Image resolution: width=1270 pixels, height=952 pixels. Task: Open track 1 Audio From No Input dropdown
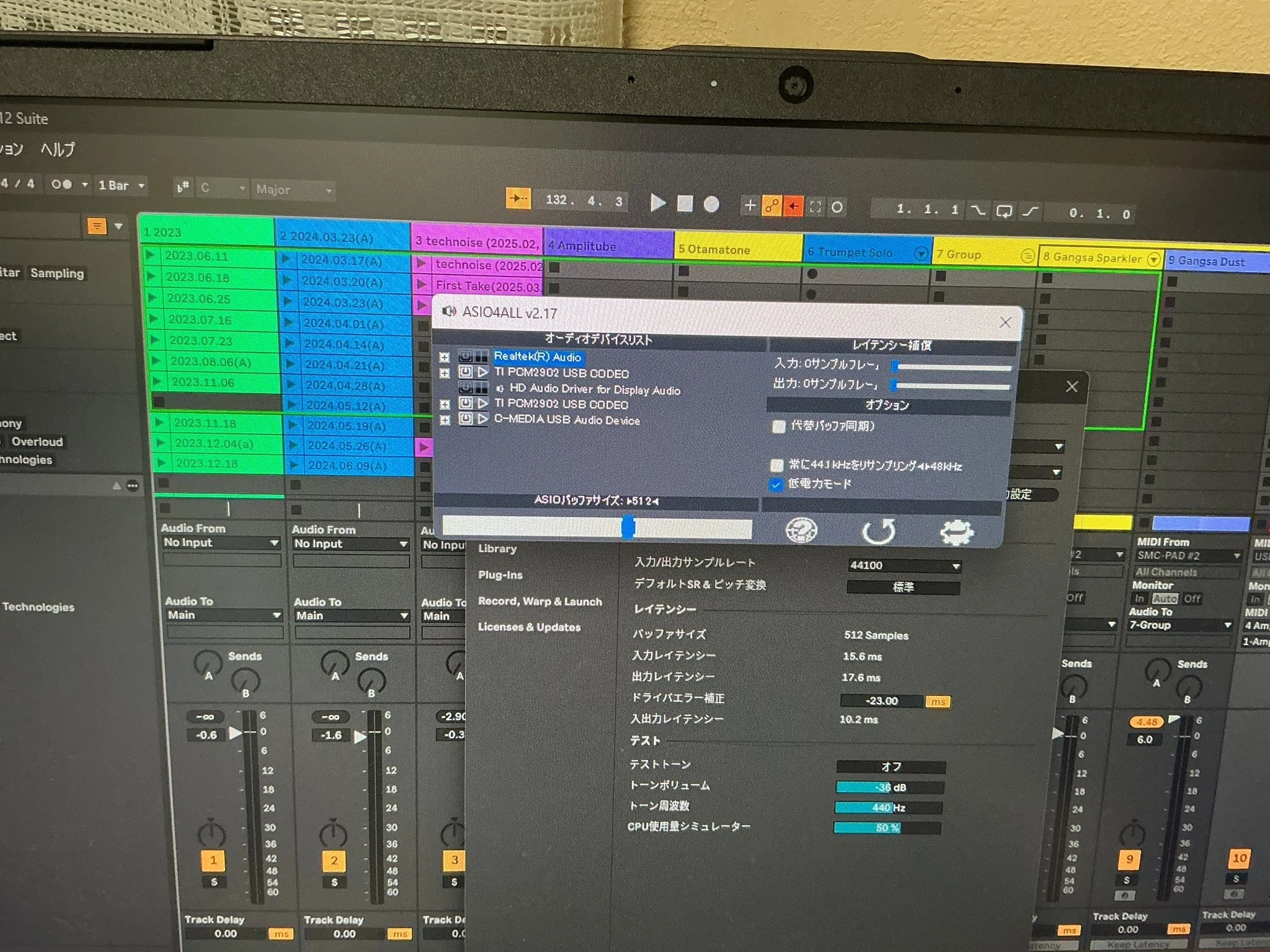(221, 542)
